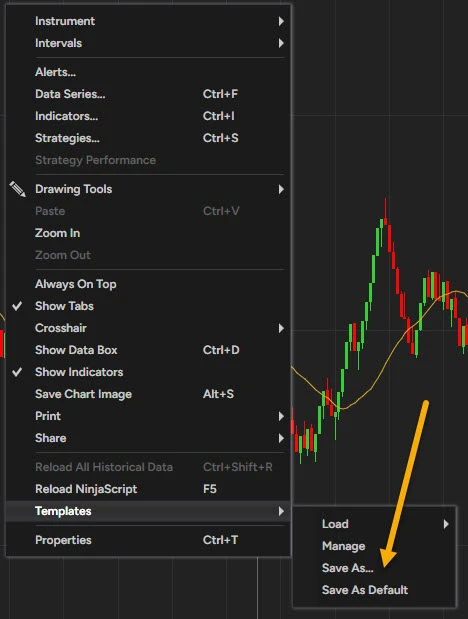Screen dimensions: 468x619
Task: Click the pencil icon beside Drawing Tools
Action: click(x=17, y=189)
